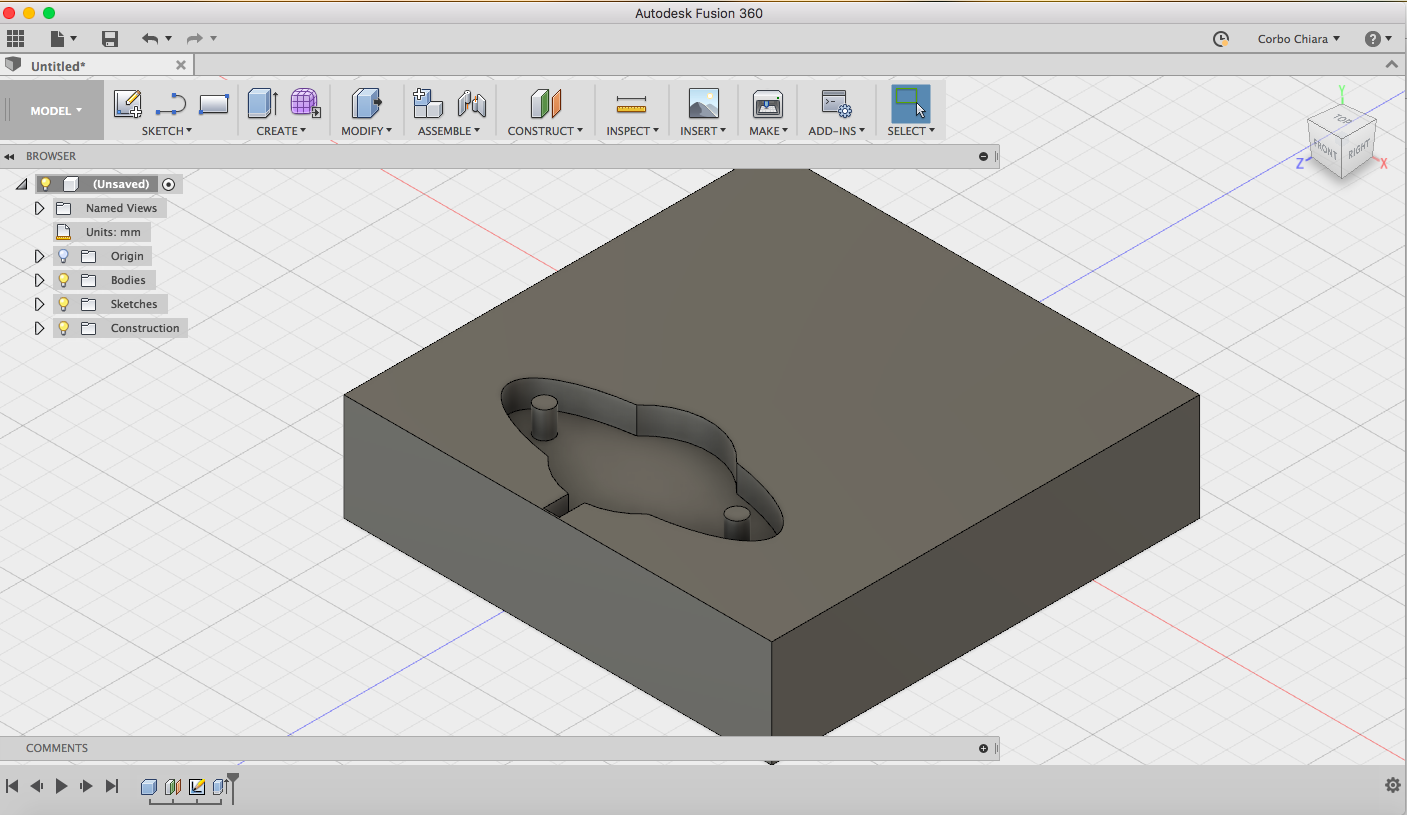Toggle visibility bulb of (Unsaved) root component
The image size is (1407, 815).
point(45,184)
